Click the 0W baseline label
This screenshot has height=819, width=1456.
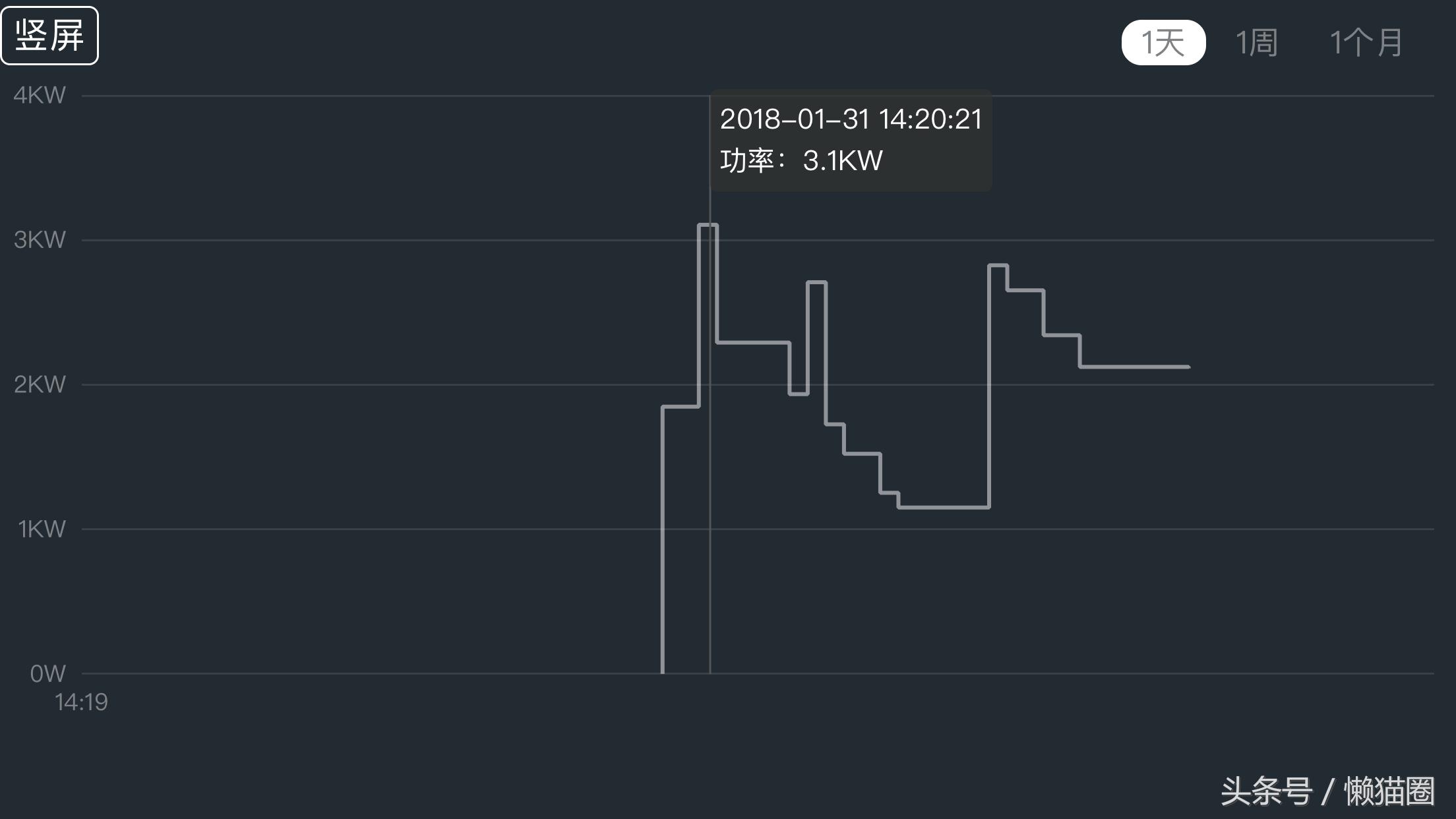(x=47, y=673)
